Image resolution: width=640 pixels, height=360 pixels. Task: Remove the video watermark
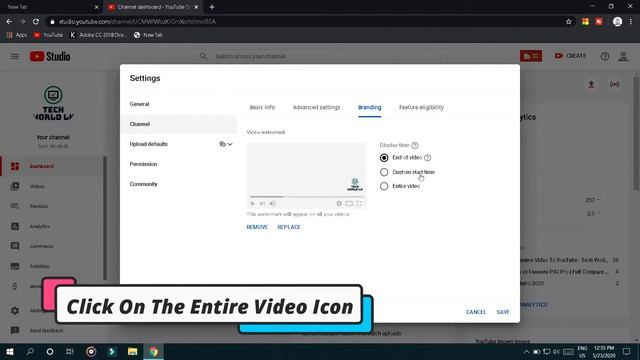pyautogui.click(x=257, y=227)
